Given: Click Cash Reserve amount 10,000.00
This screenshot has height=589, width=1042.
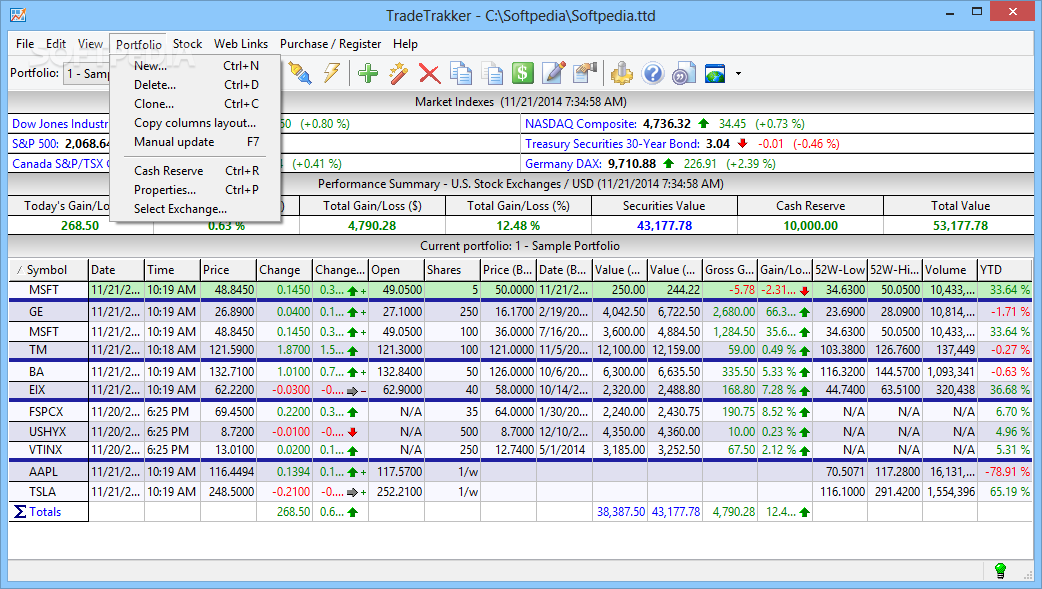Looking at the screenshot, I should pyautogui.click(x=810, y=225).
